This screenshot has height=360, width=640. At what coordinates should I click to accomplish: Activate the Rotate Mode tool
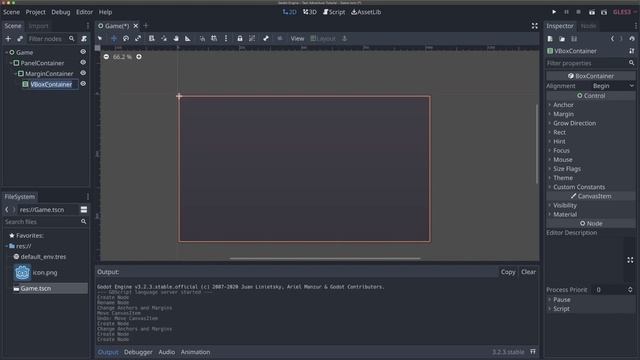coord(126,38)
